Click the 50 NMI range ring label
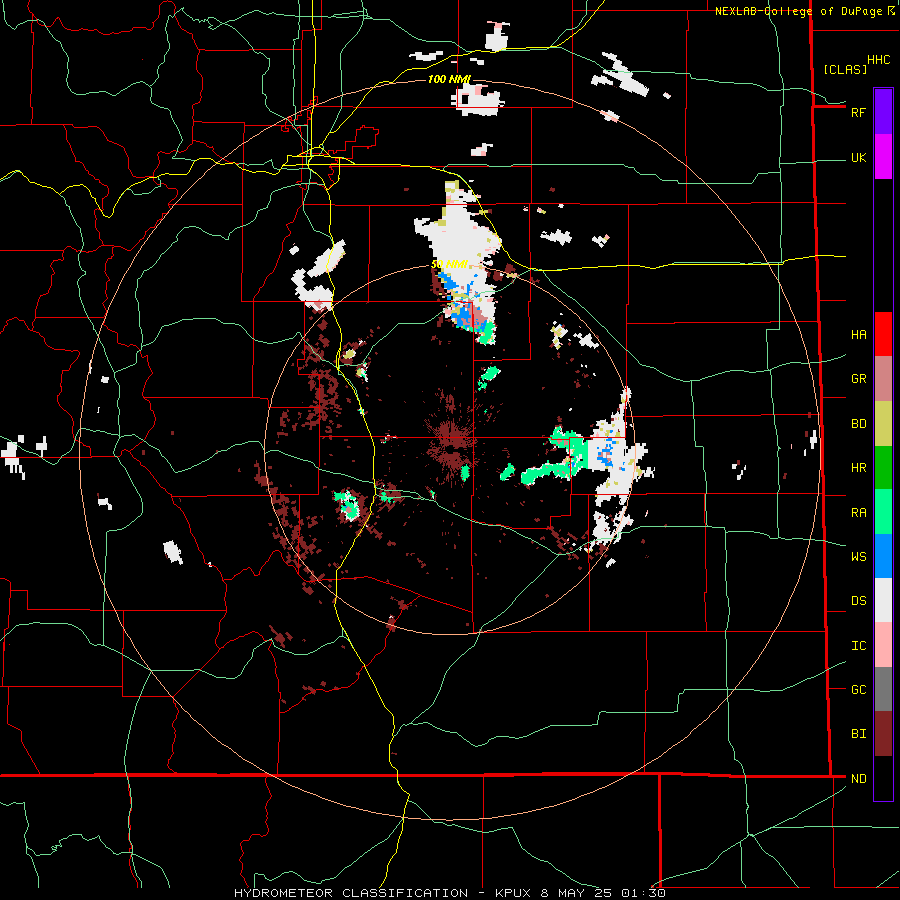 pos(449,265)
